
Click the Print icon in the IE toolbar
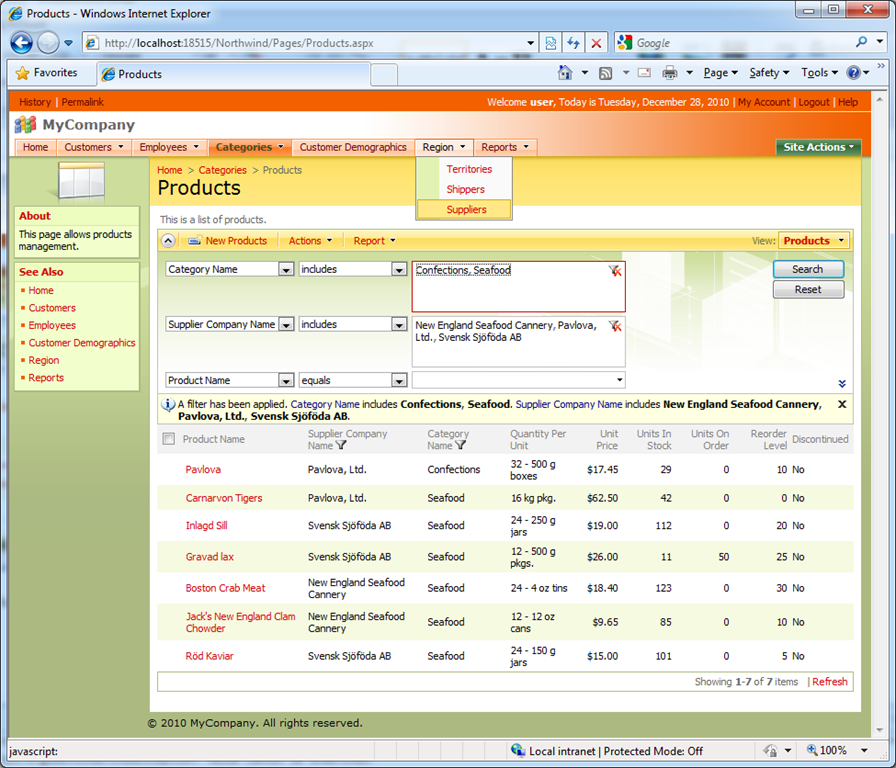[669, 73]
